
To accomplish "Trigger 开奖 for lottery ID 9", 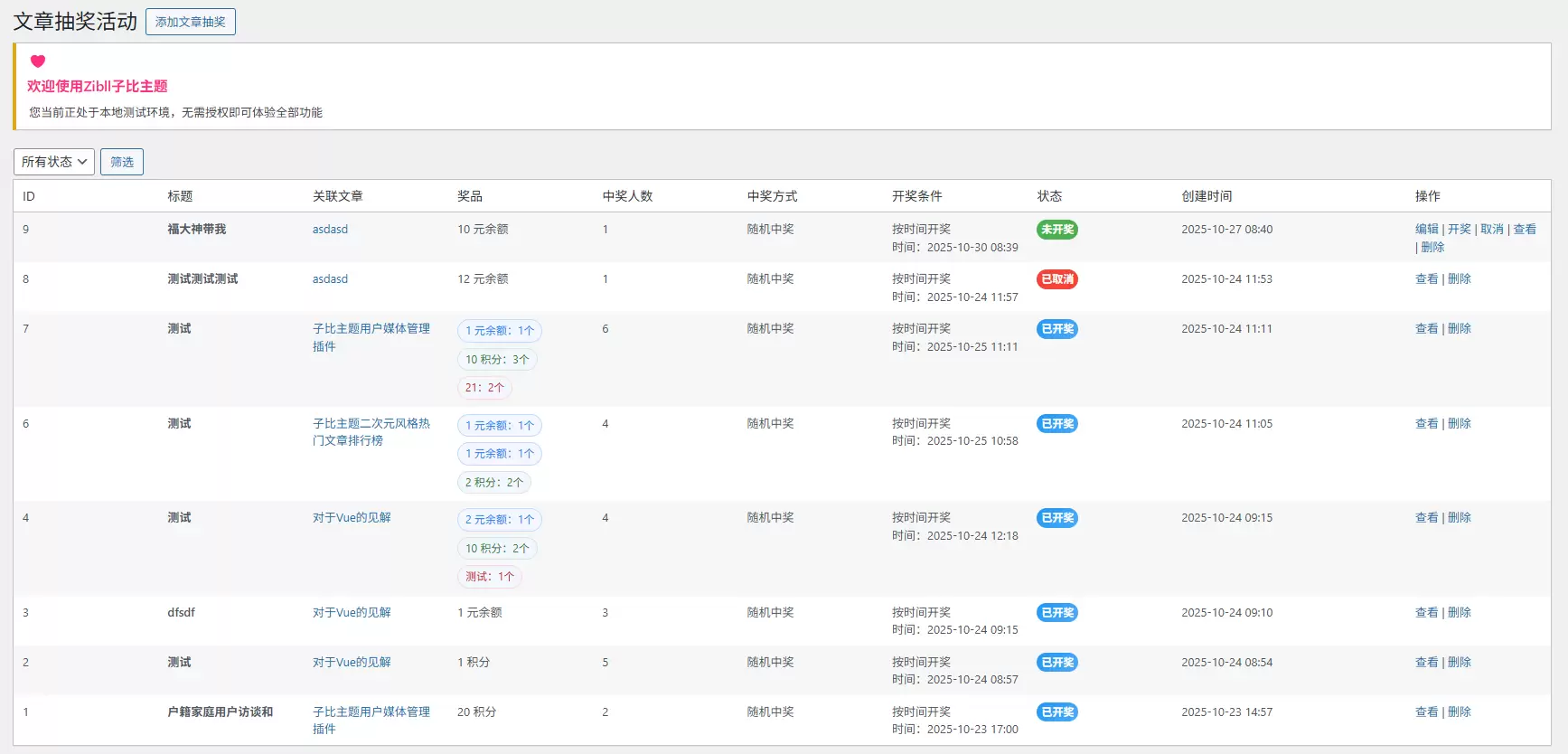I will 1459,230.
